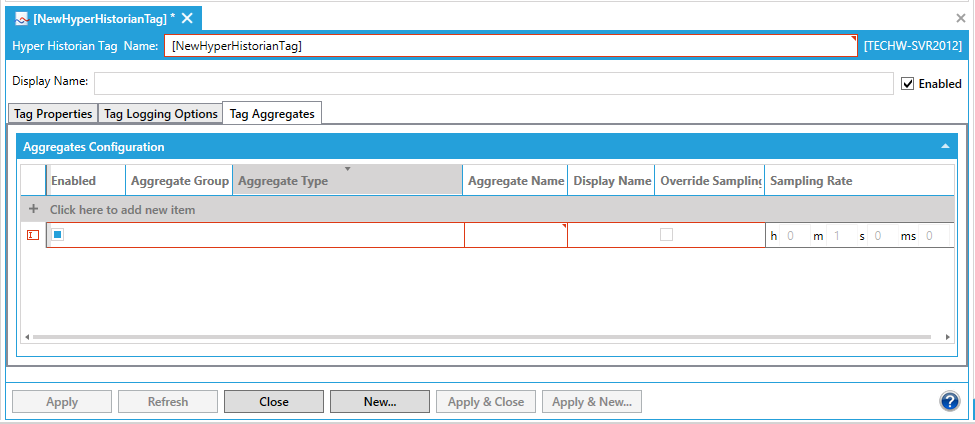Switch to the Tag Properties tab
This screenshot has height=424, width=975.
point(53,114)
